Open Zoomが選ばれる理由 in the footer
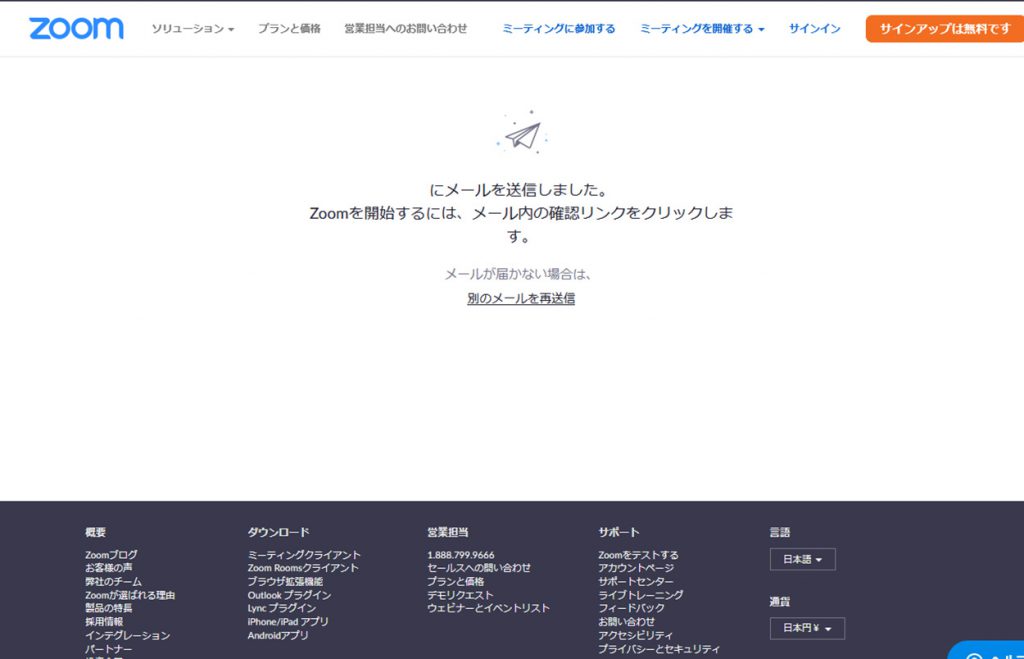This screenshot has height=659, width=1024. (x=130, y=595)
